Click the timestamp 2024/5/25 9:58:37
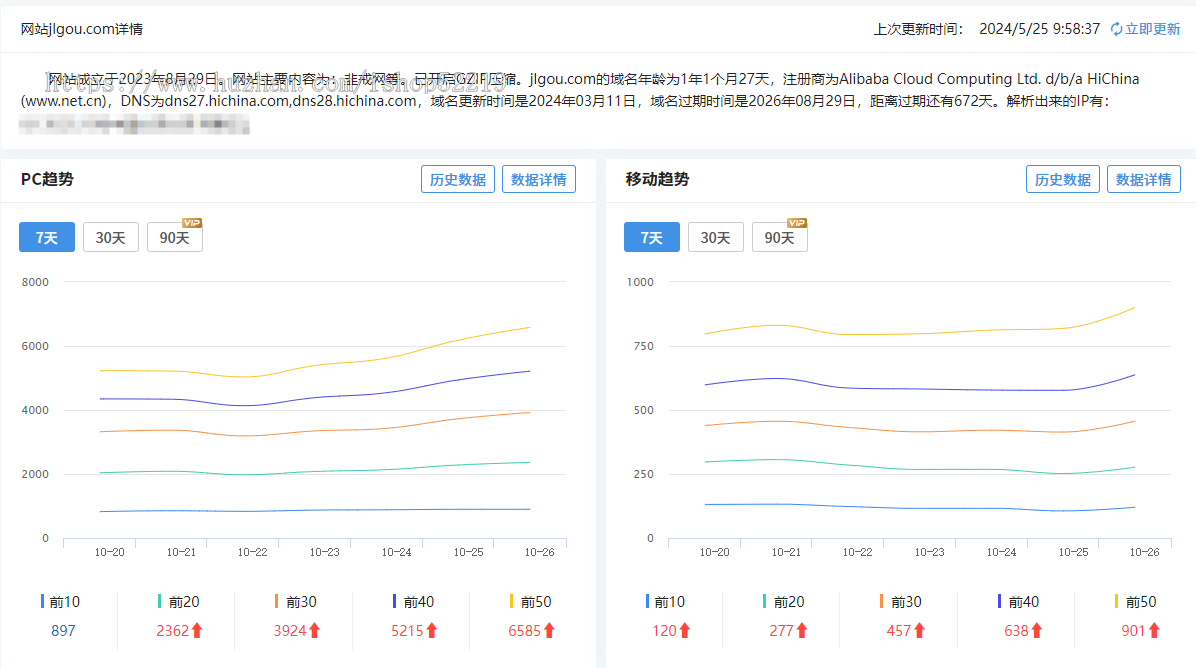 click(x=1040, y=29)
